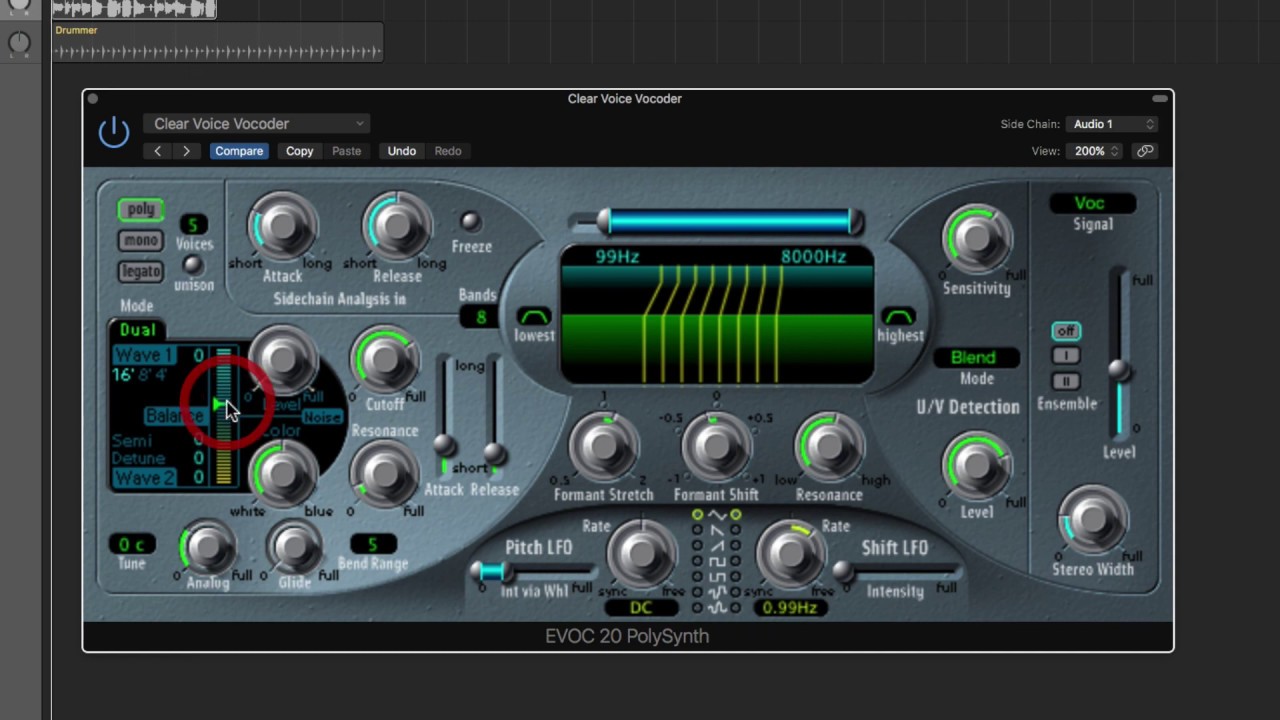The height and width of the screenshot is (720, 1280).
Task: Open the Clear Voice Vocoder preset dropdown
Action: coord(256,124)
